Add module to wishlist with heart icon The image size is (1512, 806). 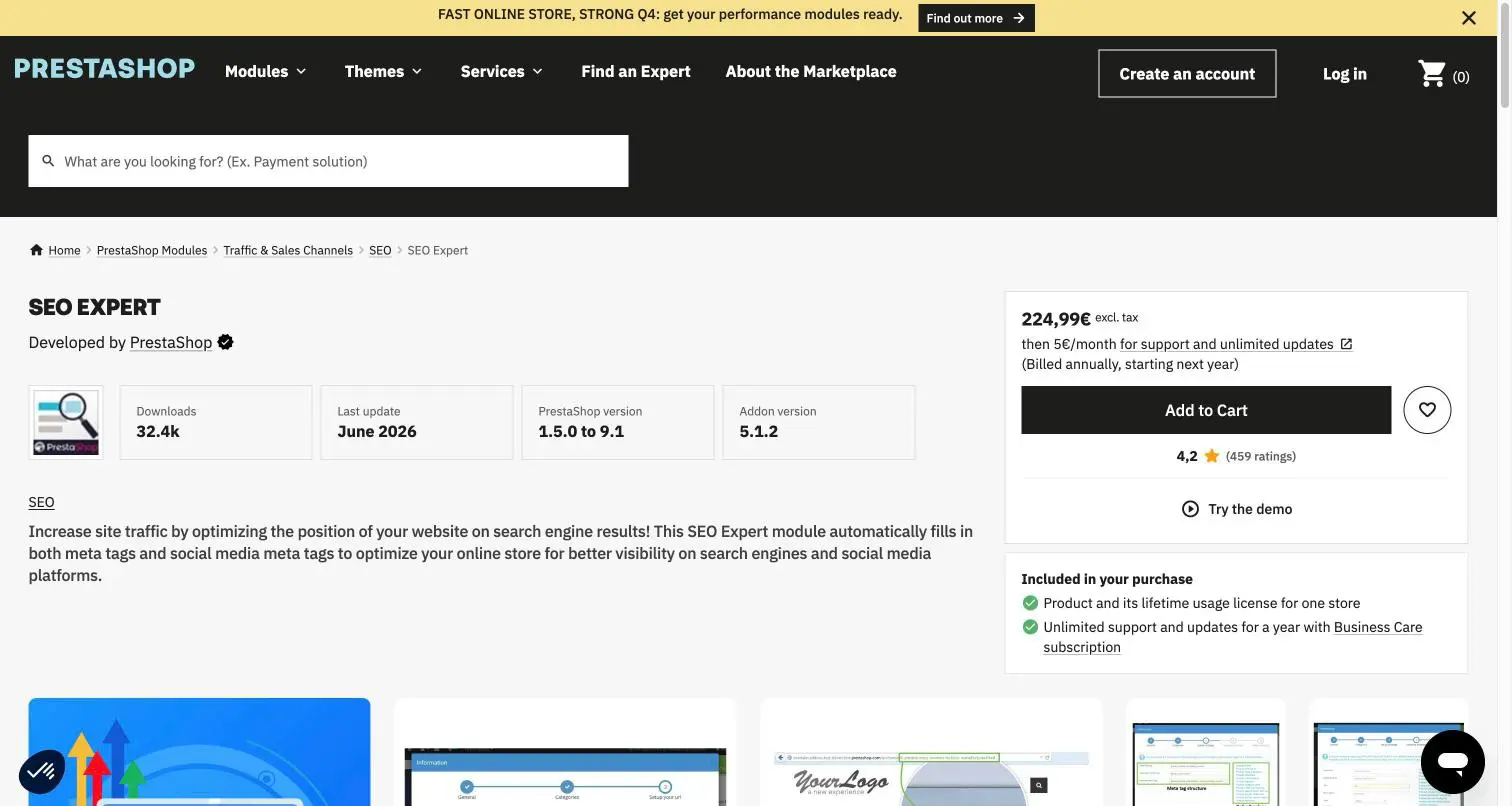click(x=1427, y=410)
